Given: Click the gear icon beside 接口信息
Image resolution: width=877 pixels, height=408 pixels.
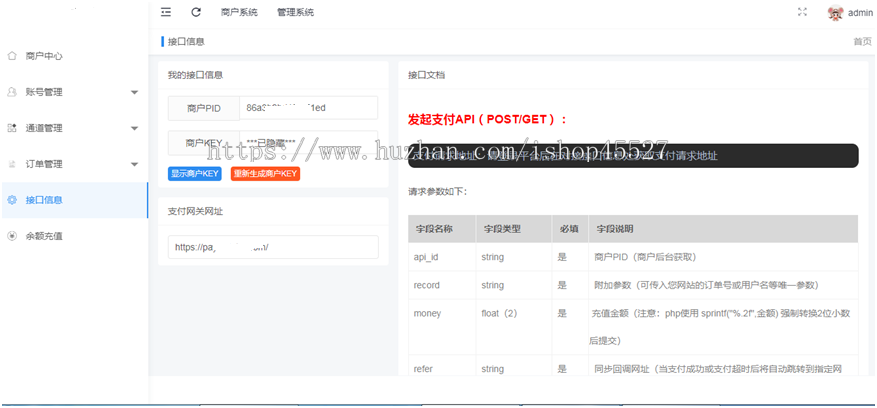Looking at the screenshot, I should click(x=12, y=200).
